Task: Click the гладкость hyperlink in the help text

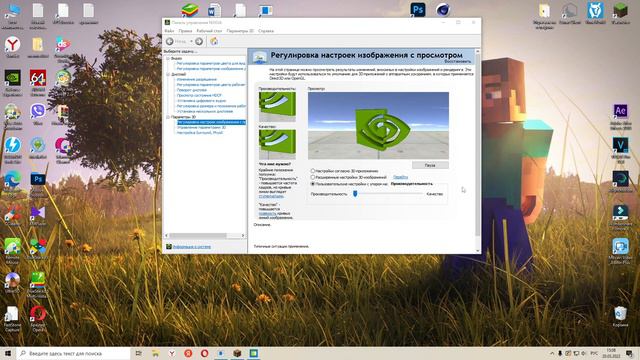Action: tap(267, 213)
